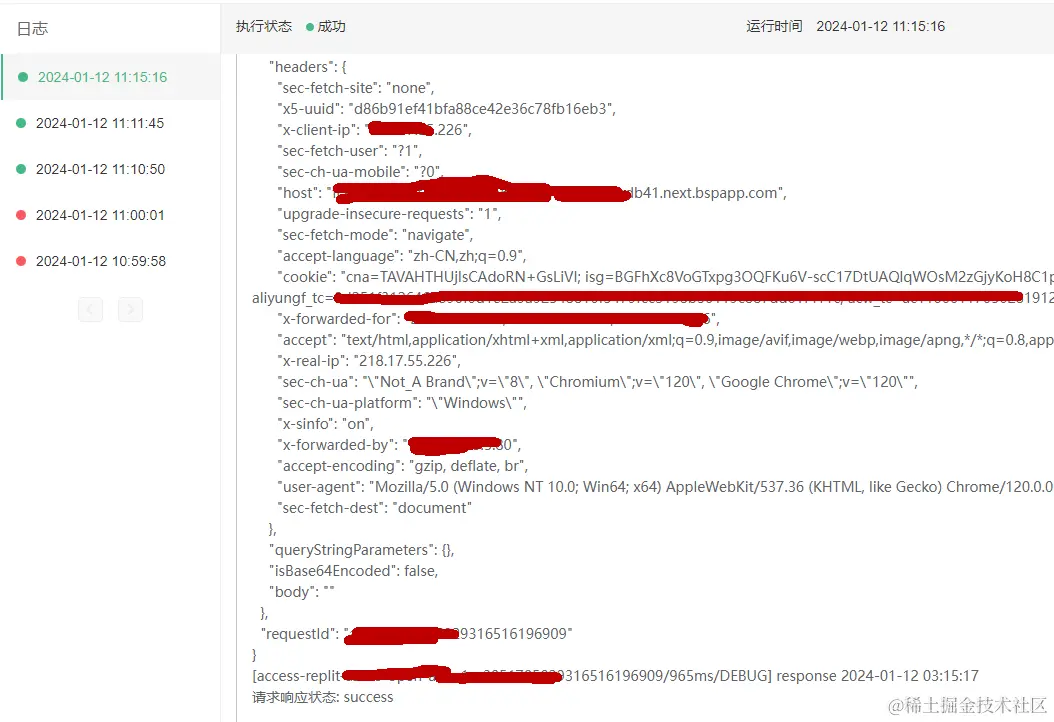The image size is (1054, 722).
Task: Click the sec-fetch-dest document line
Action: point(374,508)
